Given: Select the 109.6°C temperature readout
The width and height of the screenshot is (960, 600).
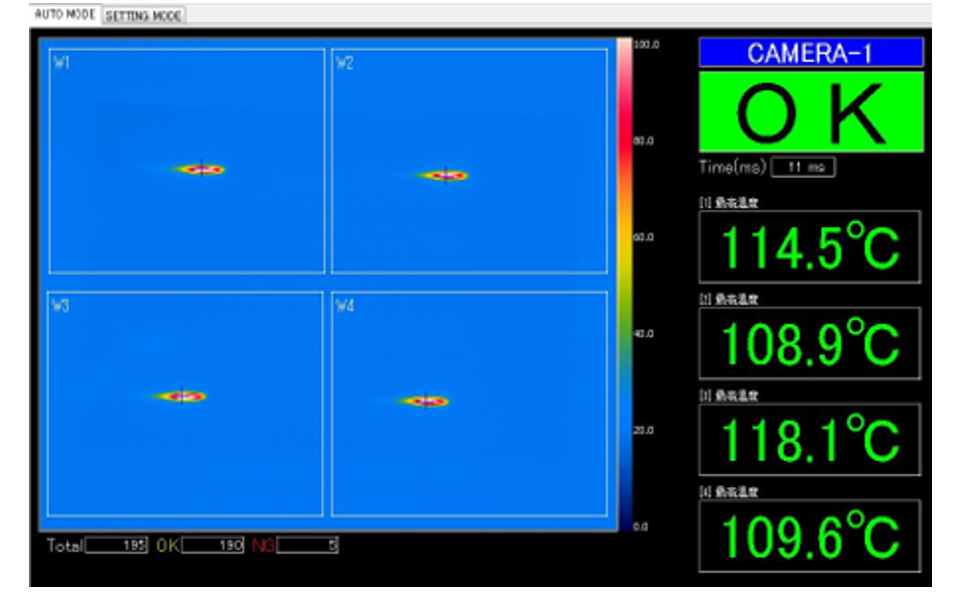Looking at the screenshot, I should pyautogui.click(x=810, y=536).
